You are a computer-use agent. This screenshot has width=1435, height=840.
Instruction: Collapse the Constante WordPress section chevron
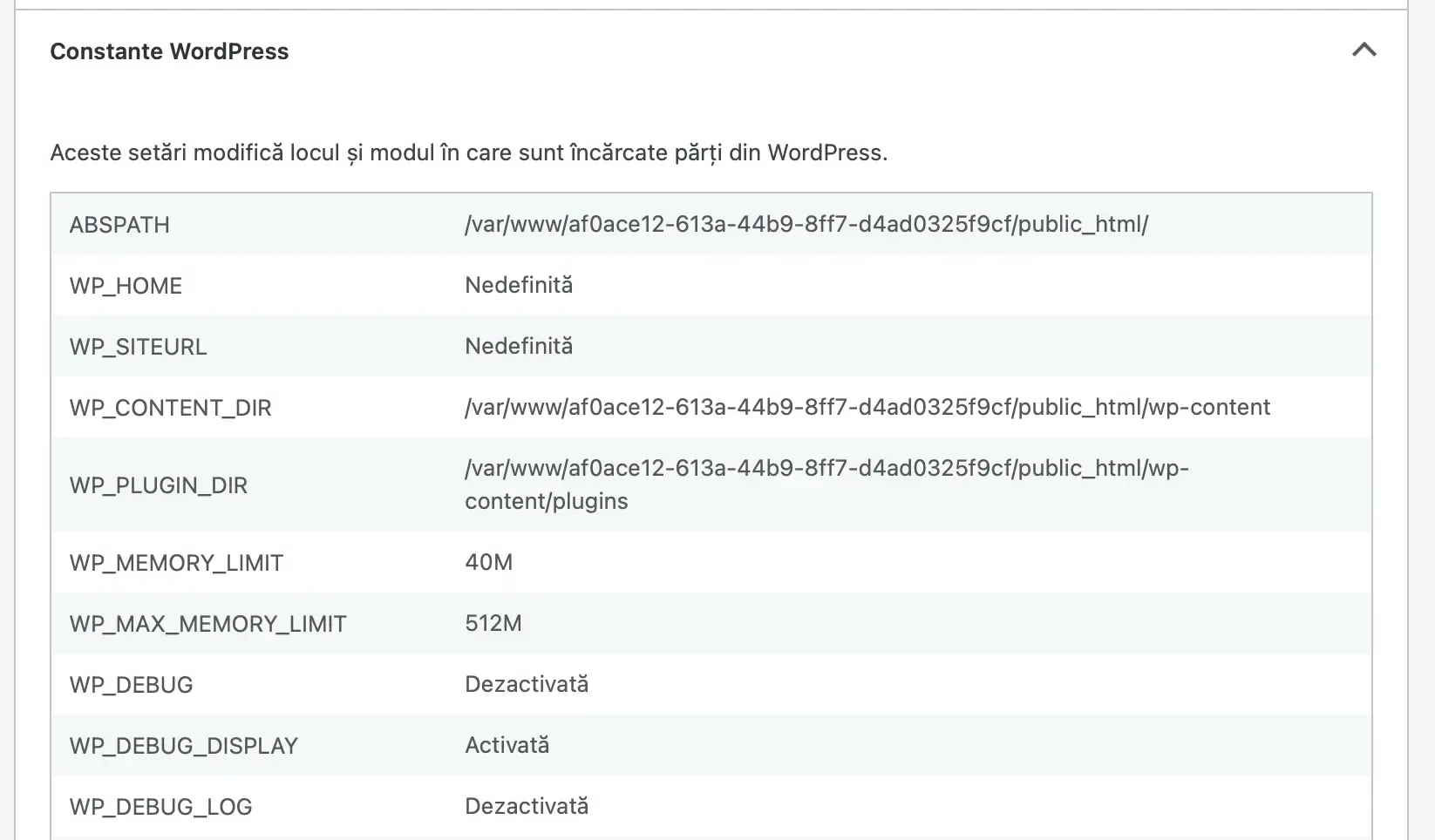click(1364, 51)
